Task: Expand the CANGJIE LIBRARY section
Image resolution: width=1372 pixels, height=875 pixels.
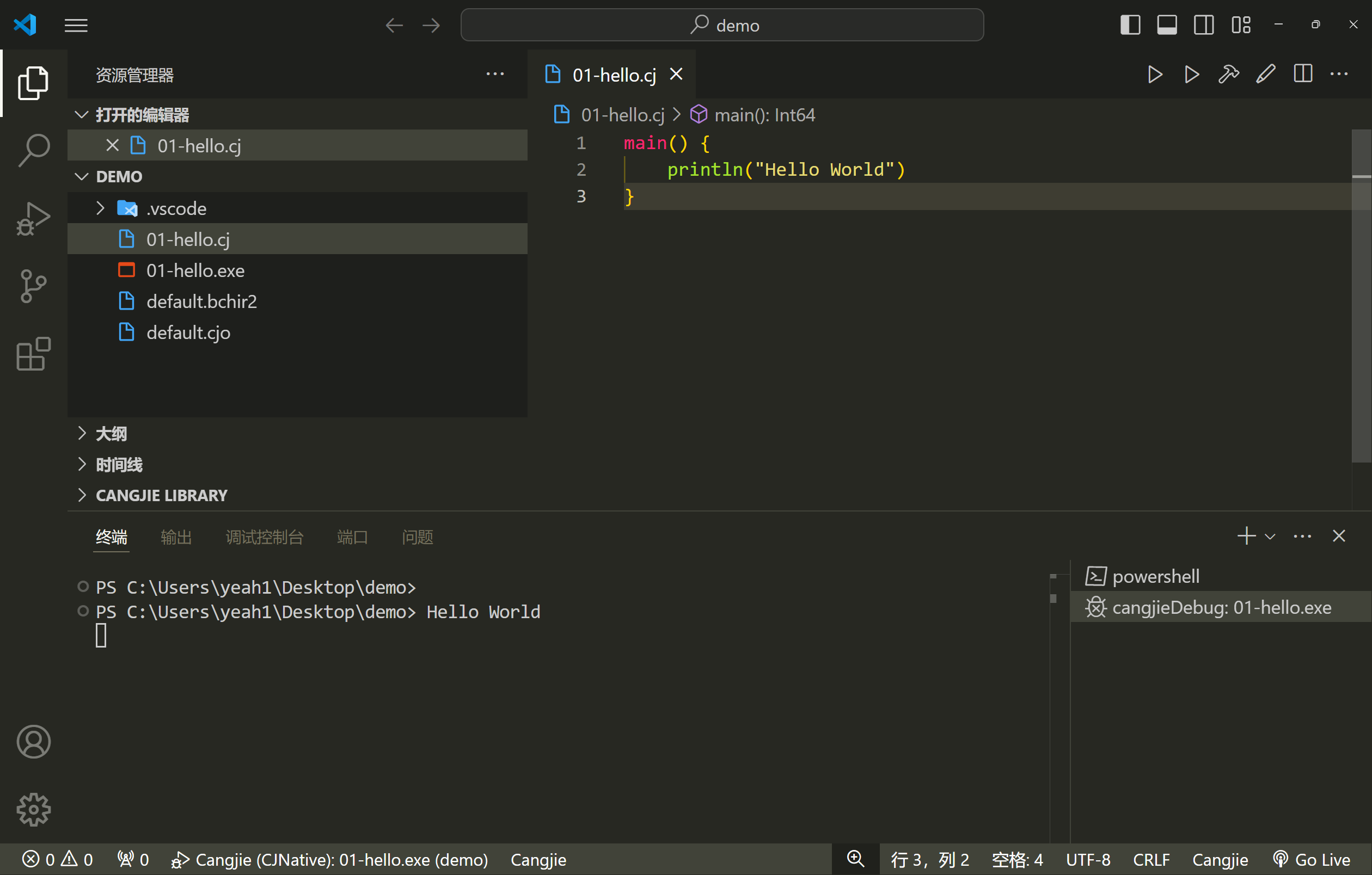Action: point(161,495)
